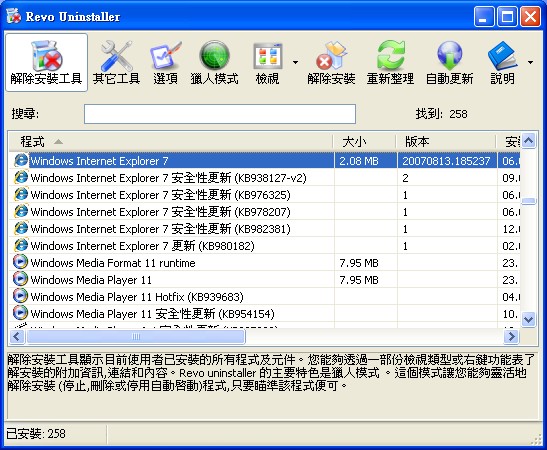
Task: Minimize the Revo Uninstaller window
Action: 484,16
